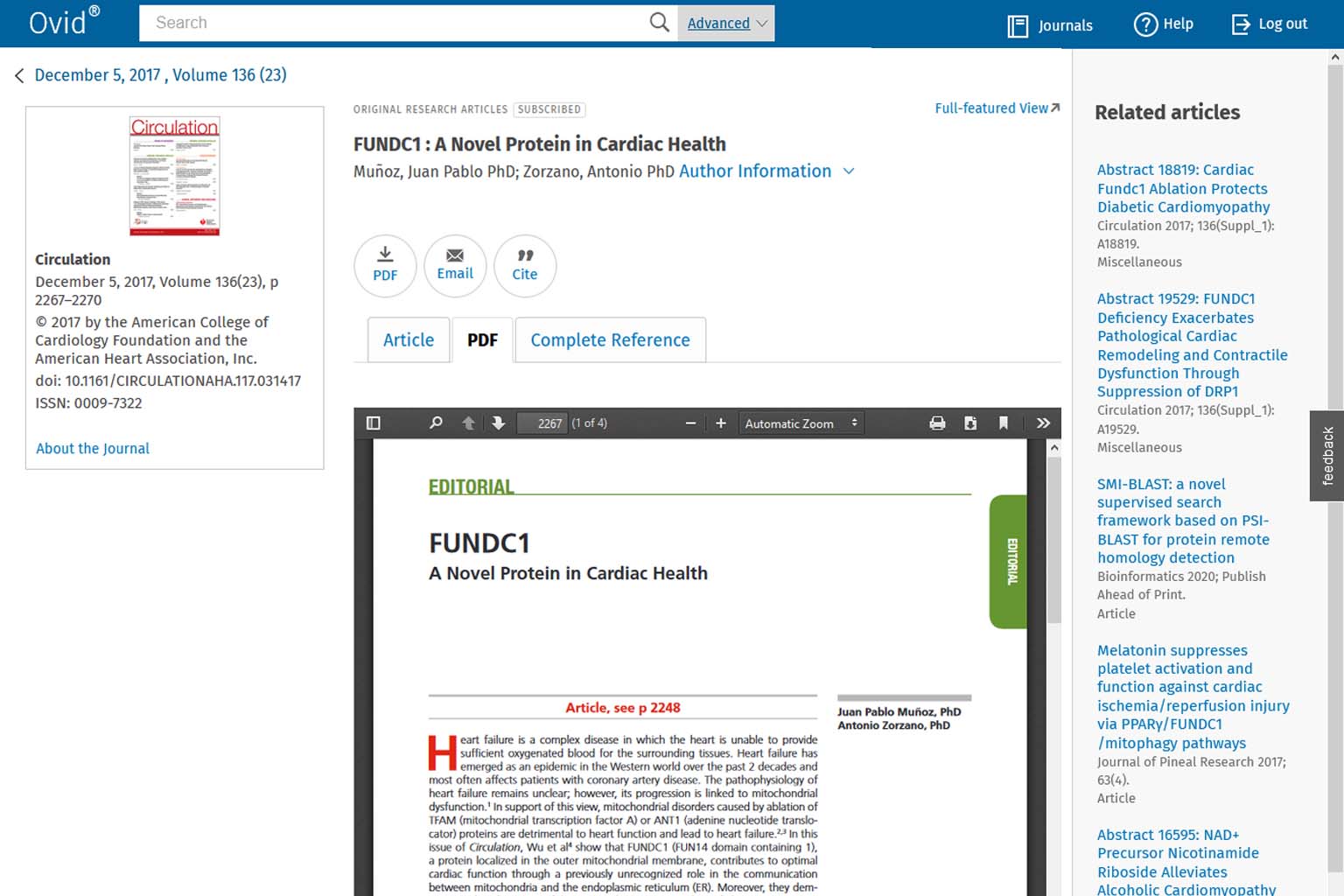This screenshot has height=896, width=1344.
Task: Open the About the Journal link
Action: [x=93, y=449]
